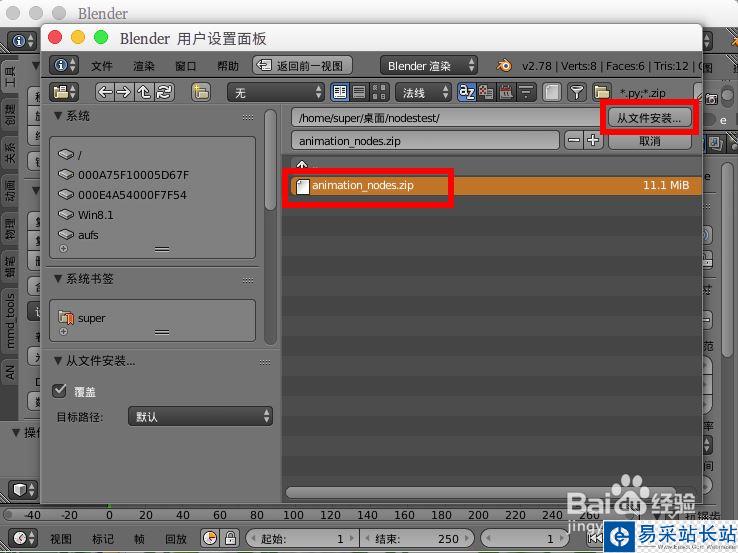738x553 pixels.
Task: Go to parent folder row in file list
Action: coord(491,165)
